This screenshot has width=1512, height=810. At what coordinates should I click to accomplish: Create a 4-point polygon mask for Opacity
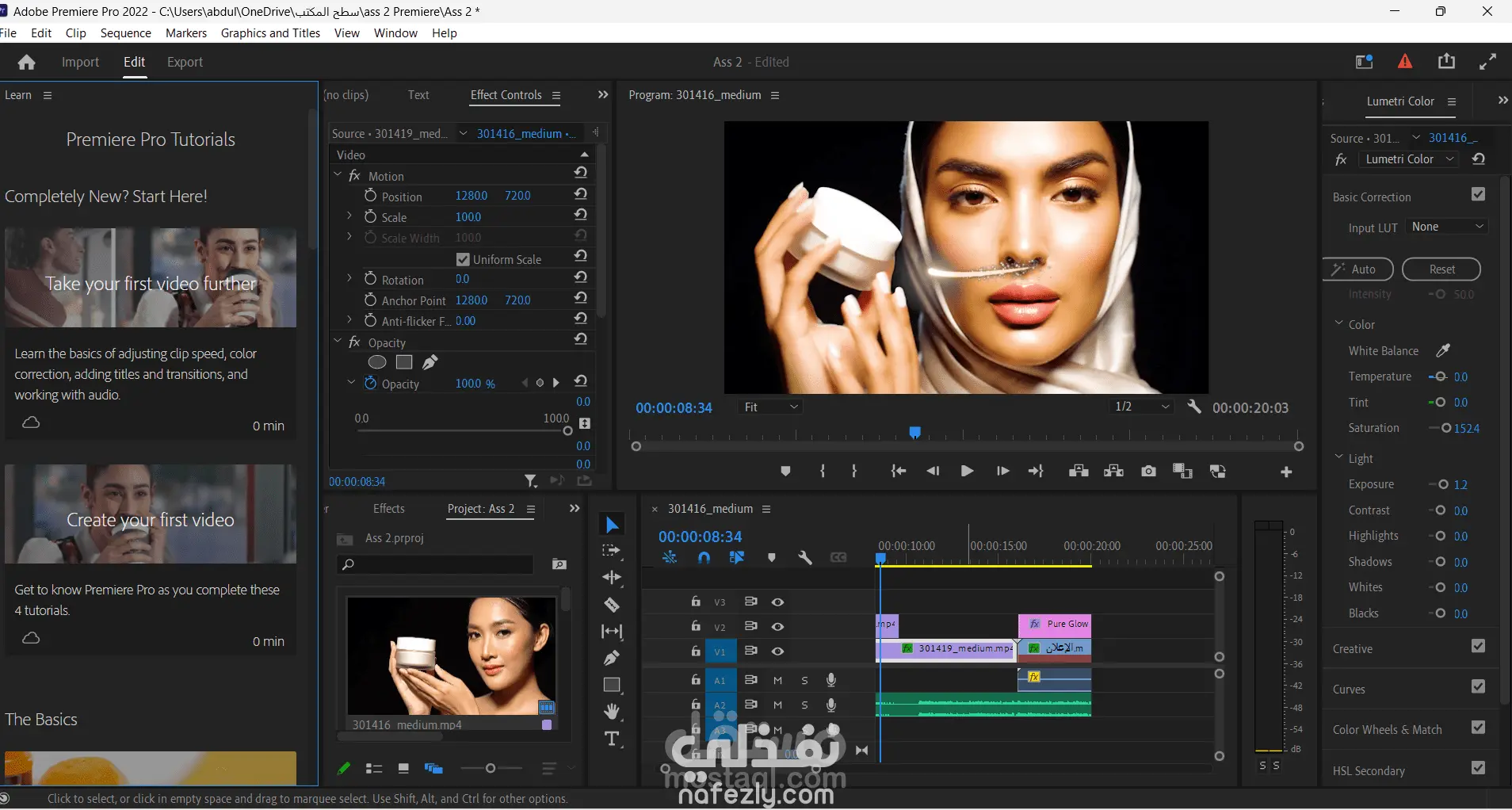404,362
